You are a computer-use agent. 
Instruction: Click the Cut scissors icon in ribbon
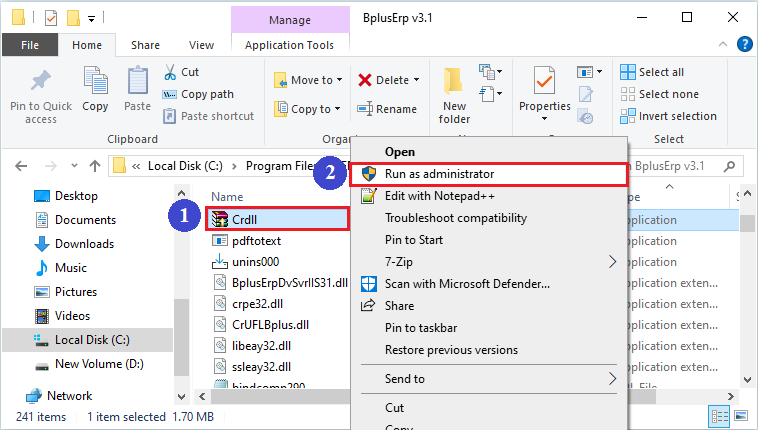(170, 72)
